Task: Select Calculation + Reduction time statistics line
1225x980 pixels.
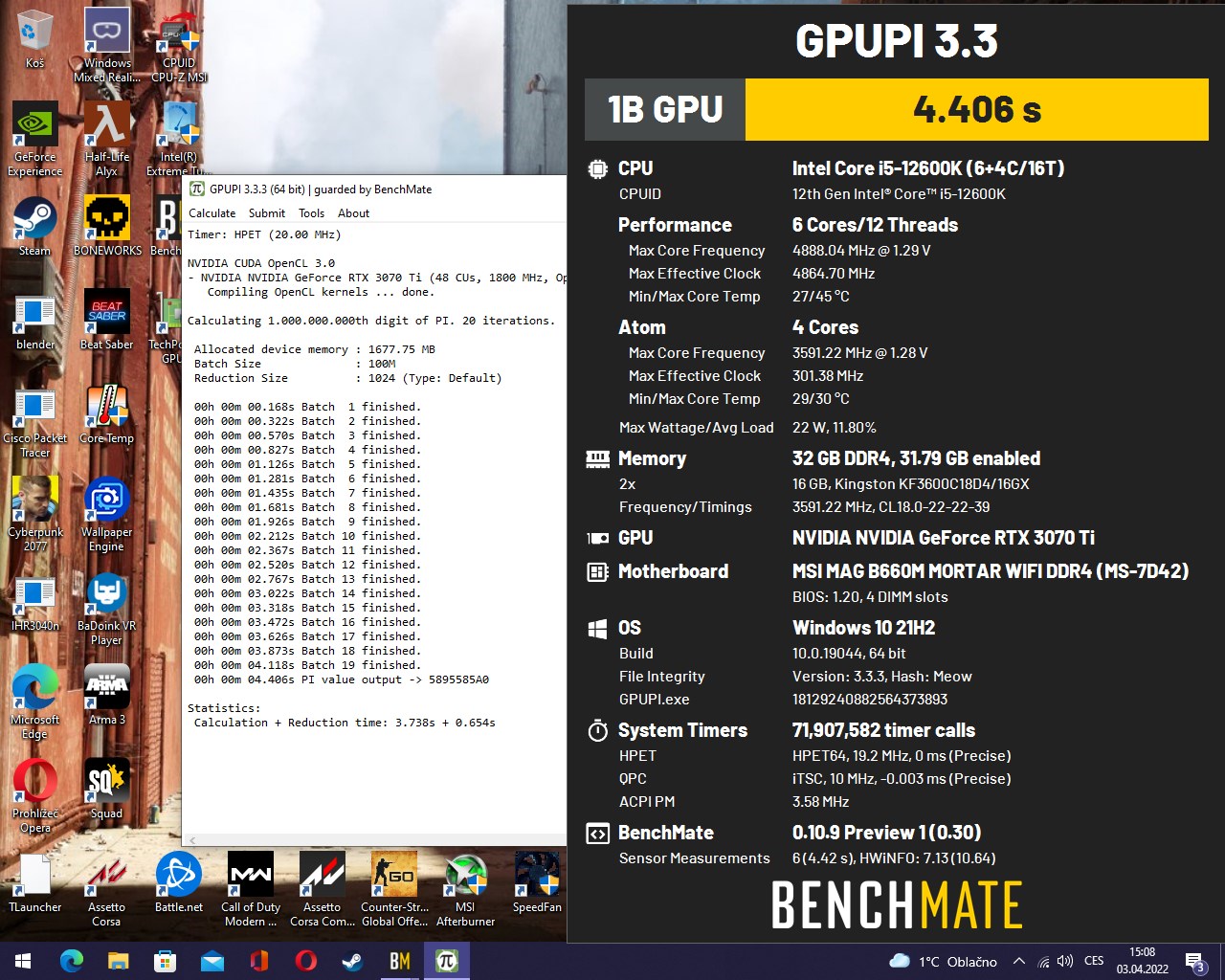Action: coord(345,723)
